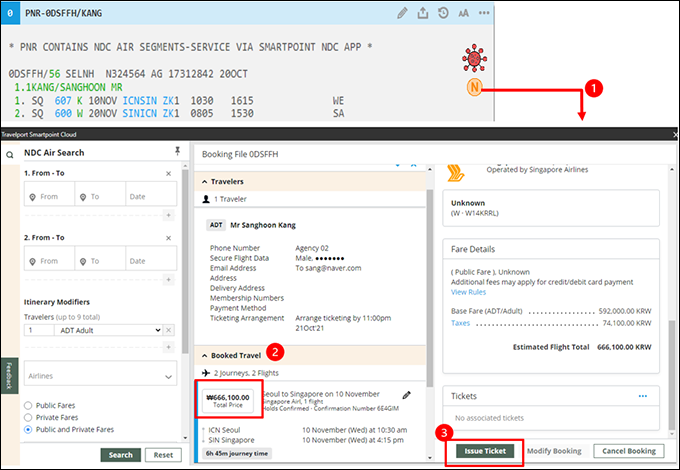Image resolution: width=680 pixels, height=470 pixels.
Task: Add a segment after 1. From - To
Action: [x=169, y=215]
